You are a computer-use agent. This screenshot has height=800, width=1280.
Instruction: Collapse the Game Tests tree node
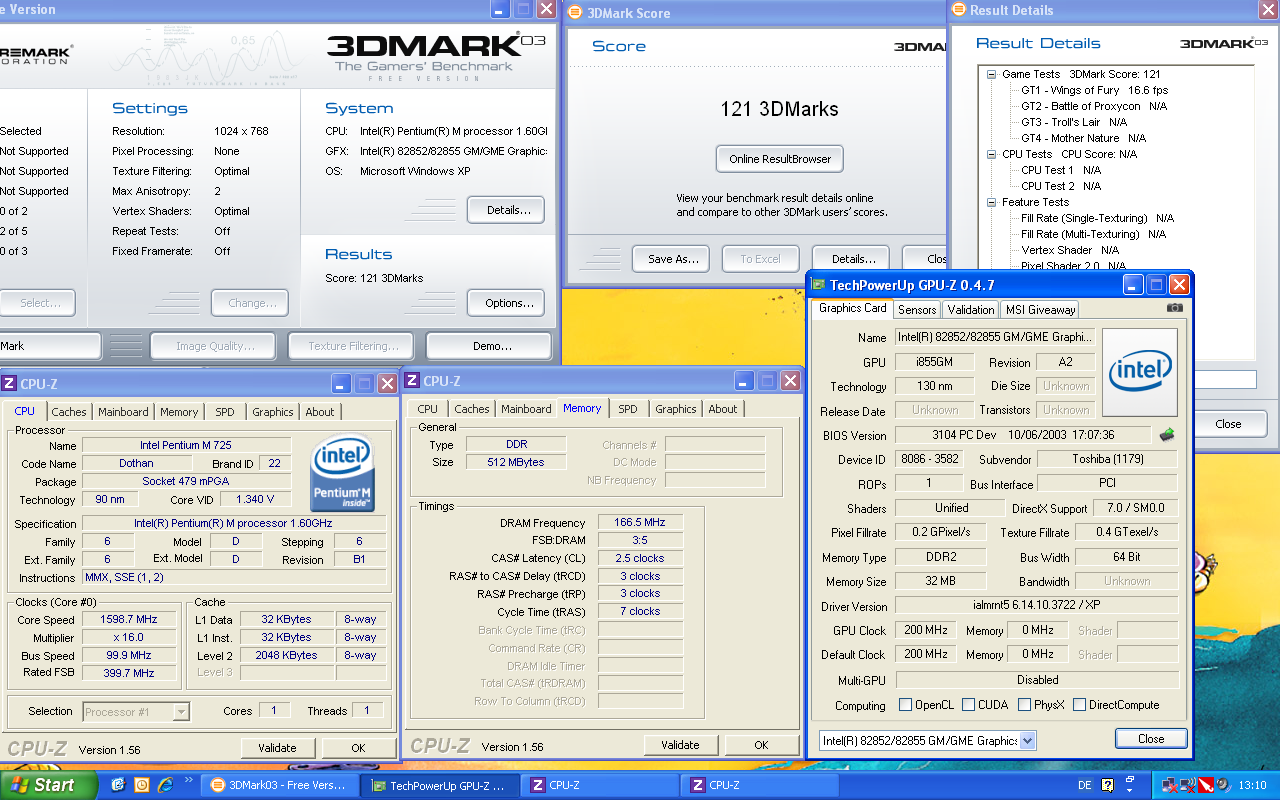pyautogui.click(x=991, y=74)
